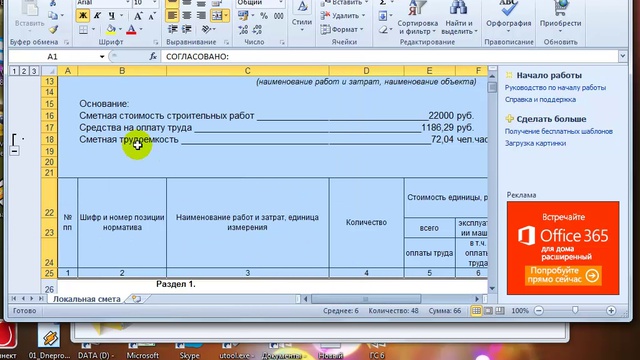
Task: Click the accounting number format icon
Action: tap(243, 16)
